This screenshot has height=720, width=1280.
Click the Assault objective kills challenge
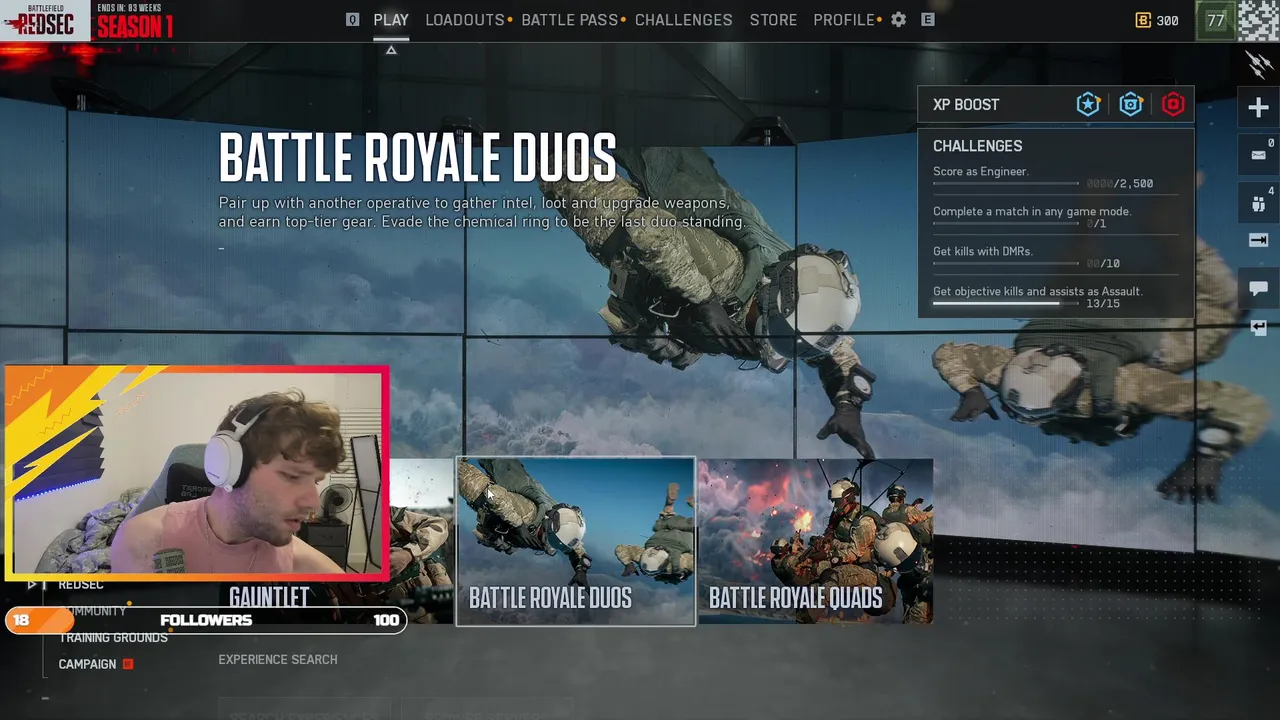click(x=1037, y=291)
